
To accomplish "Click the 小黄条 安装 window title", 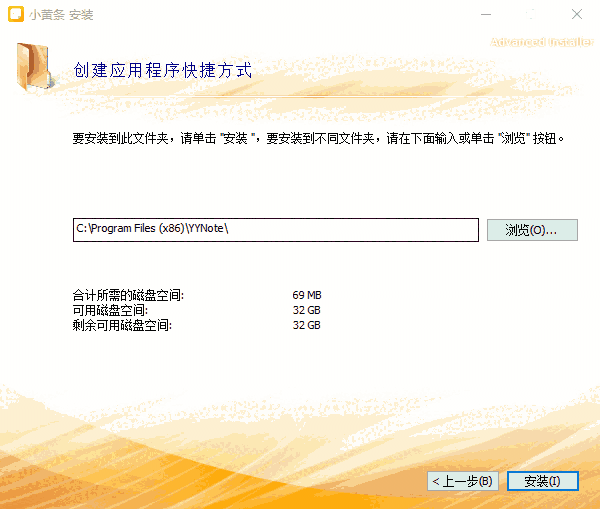I will pos(61,15).
